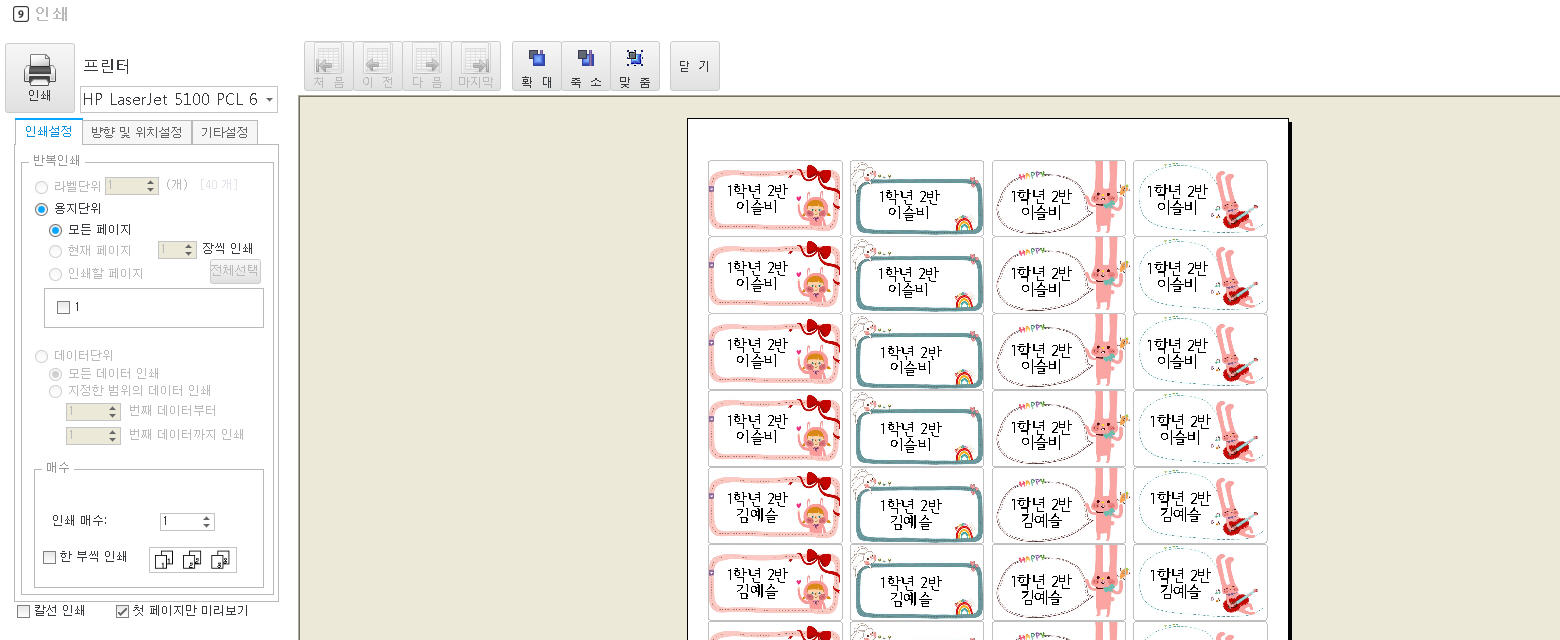Click the 번째 데이터까지 인쇄 end spinner
Image resolution: width=1560 pixels, height=640 pixels.
point(94,435)
